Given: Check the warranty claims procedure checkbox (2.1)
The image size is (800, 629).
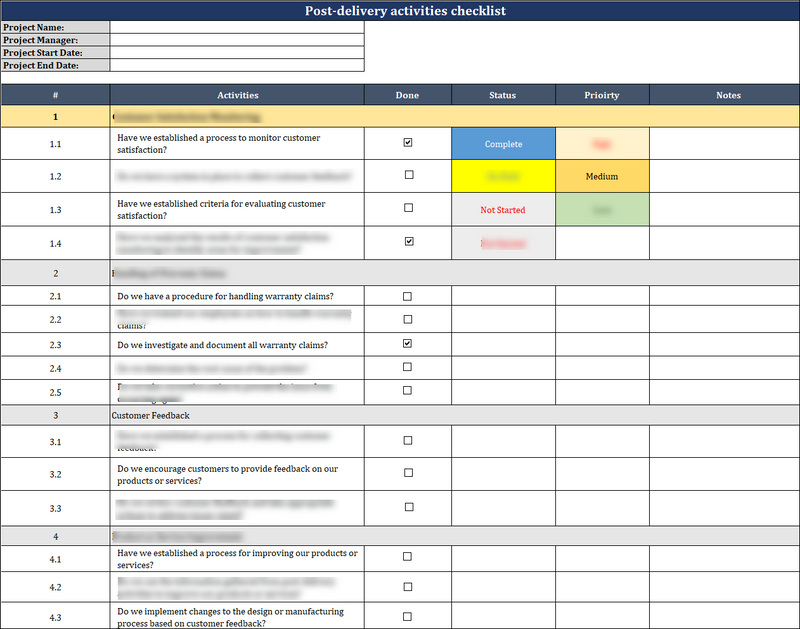Looking at the screenshot, I should point(407,295).
